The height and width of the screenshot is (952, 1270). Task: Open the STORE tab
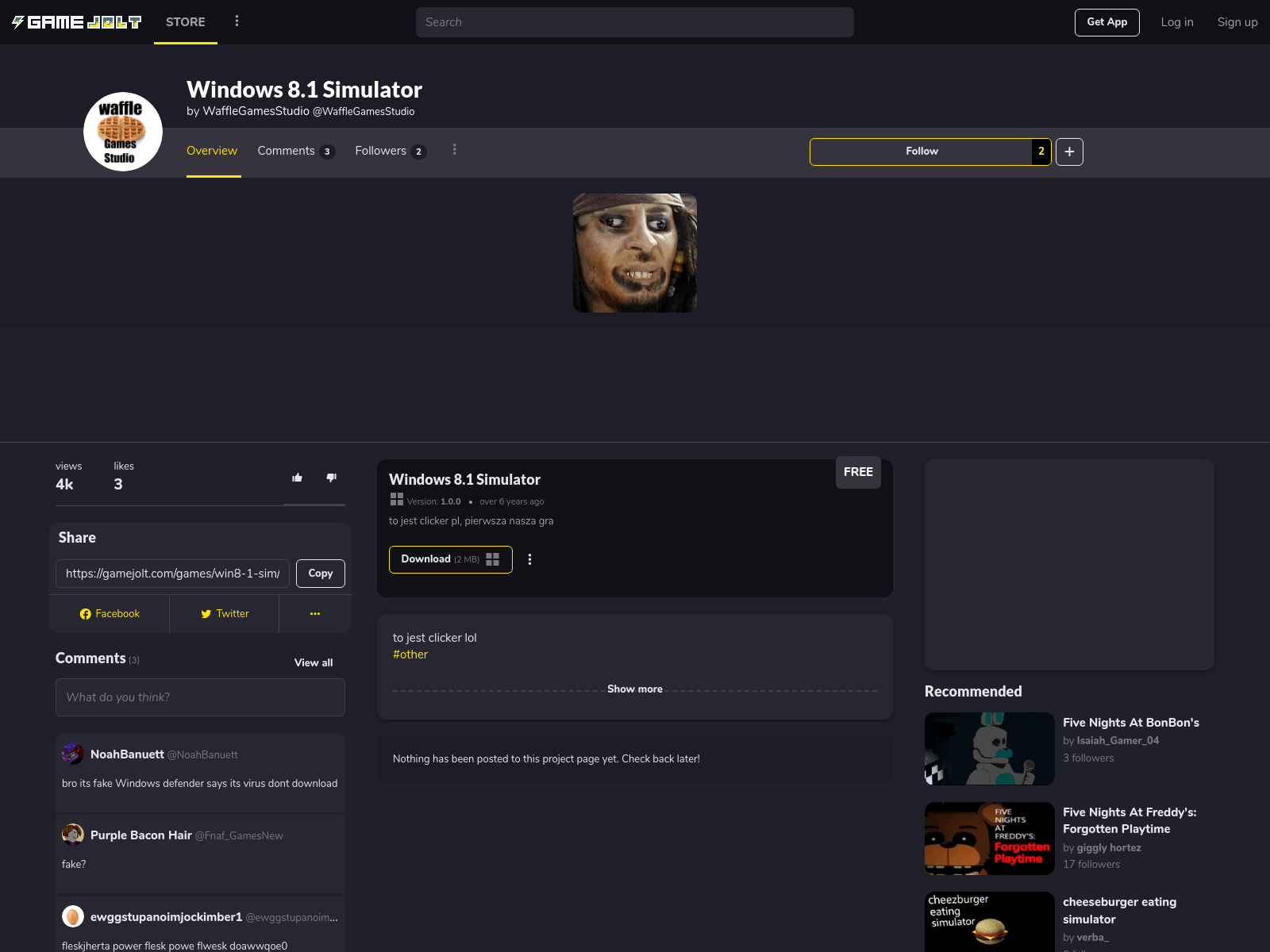click(186, 22)
